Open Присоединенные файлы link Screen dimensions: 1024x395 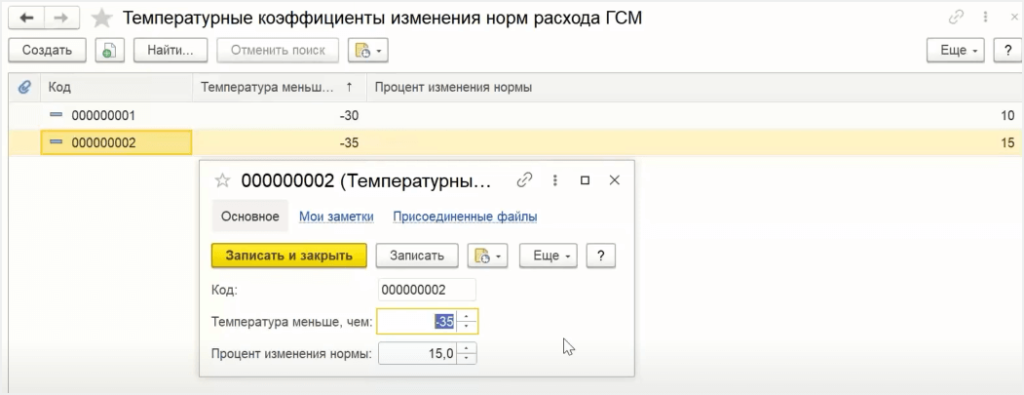click(x=465, y=217)
